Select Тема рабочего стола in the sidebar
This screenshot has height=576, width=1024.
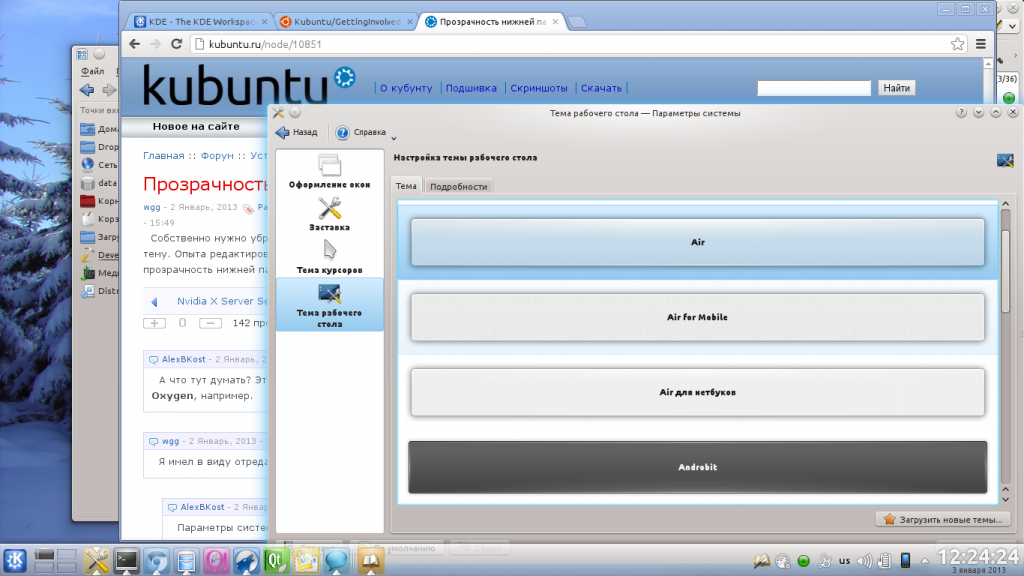329,304
